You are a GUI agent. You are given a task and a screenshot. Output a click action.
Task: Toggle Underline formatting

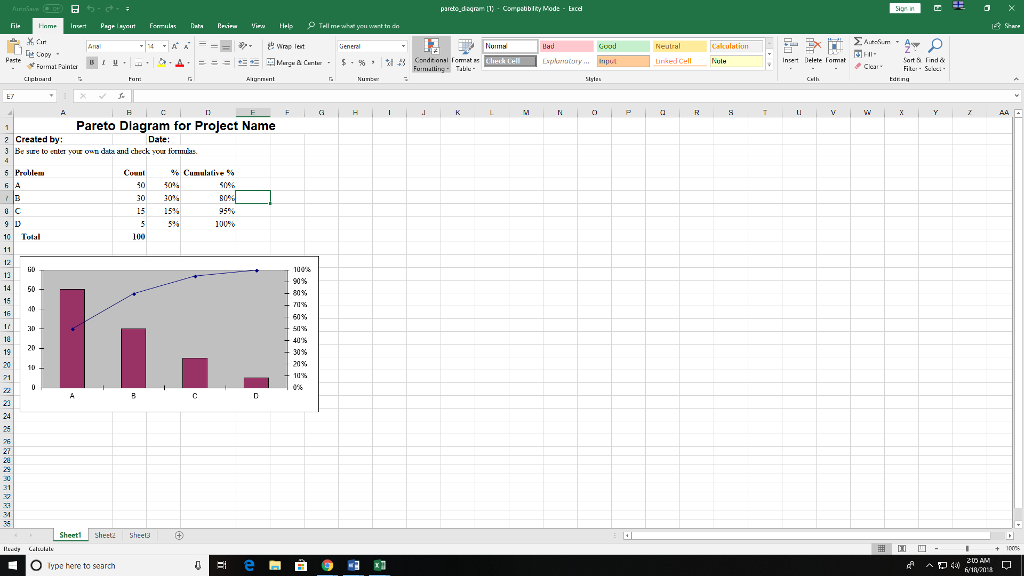tap(116, 63)
